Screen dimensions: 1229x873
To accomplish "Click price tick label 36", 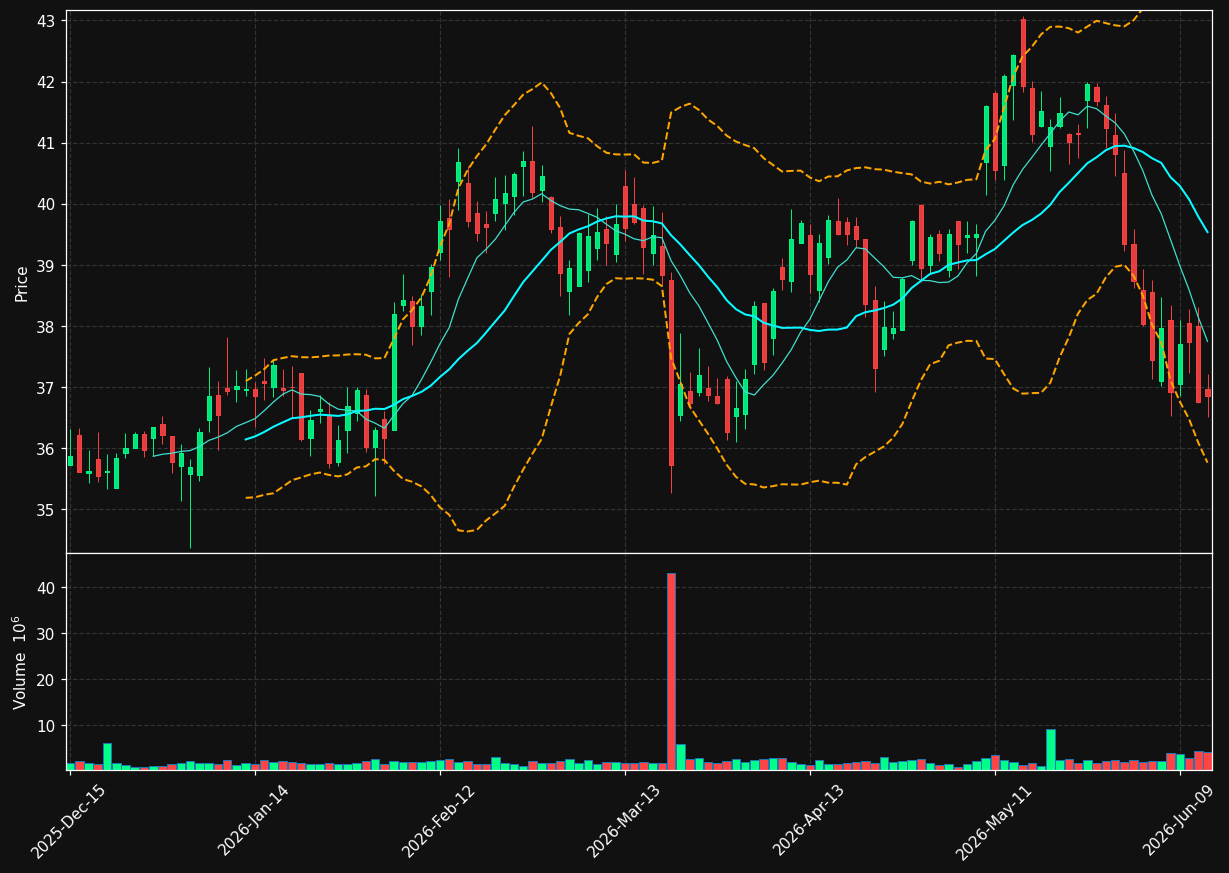I will (x=48, y=449).
